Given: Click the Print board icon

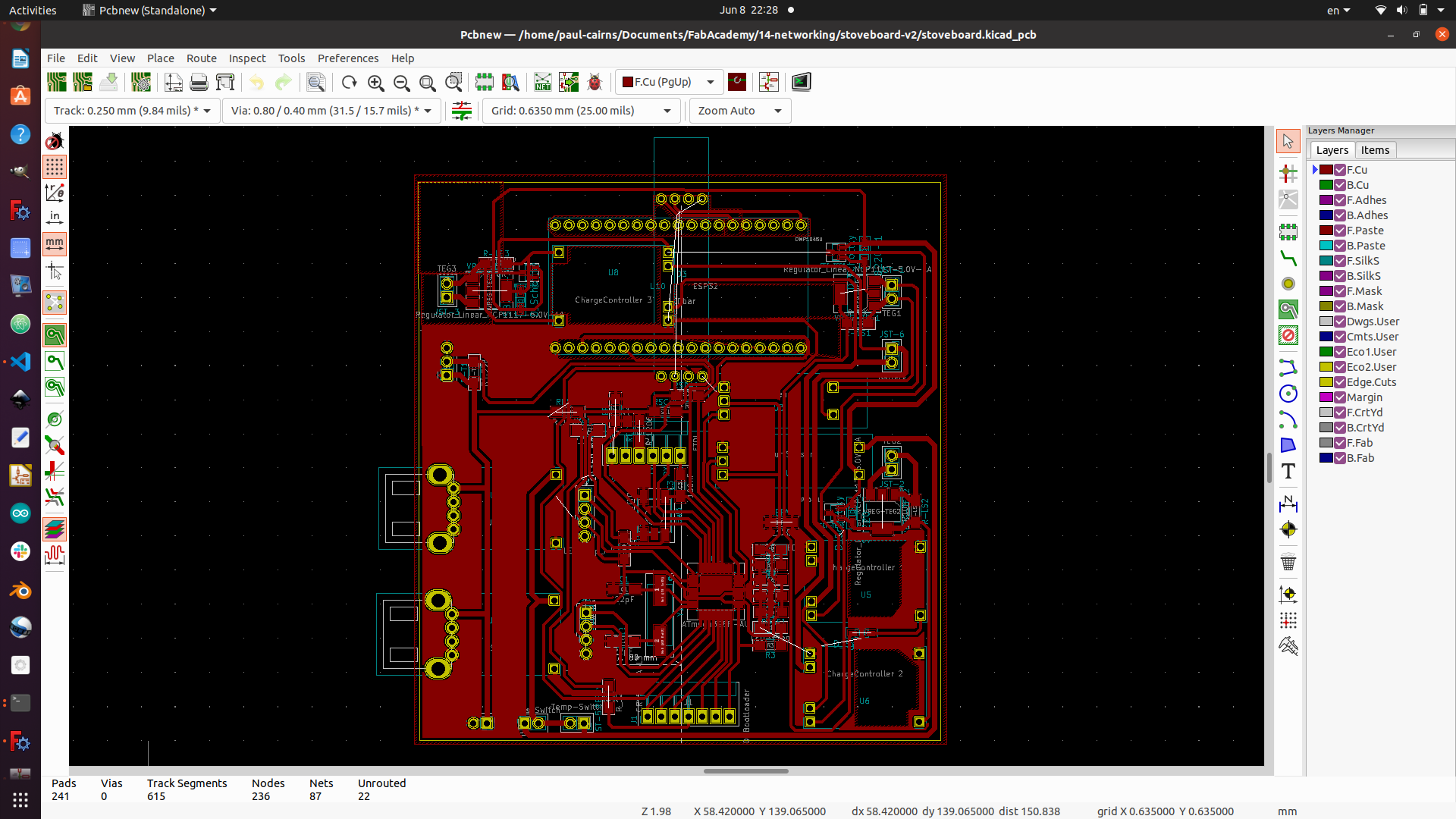Looking at the screenshot, I should tap(199, 82).
